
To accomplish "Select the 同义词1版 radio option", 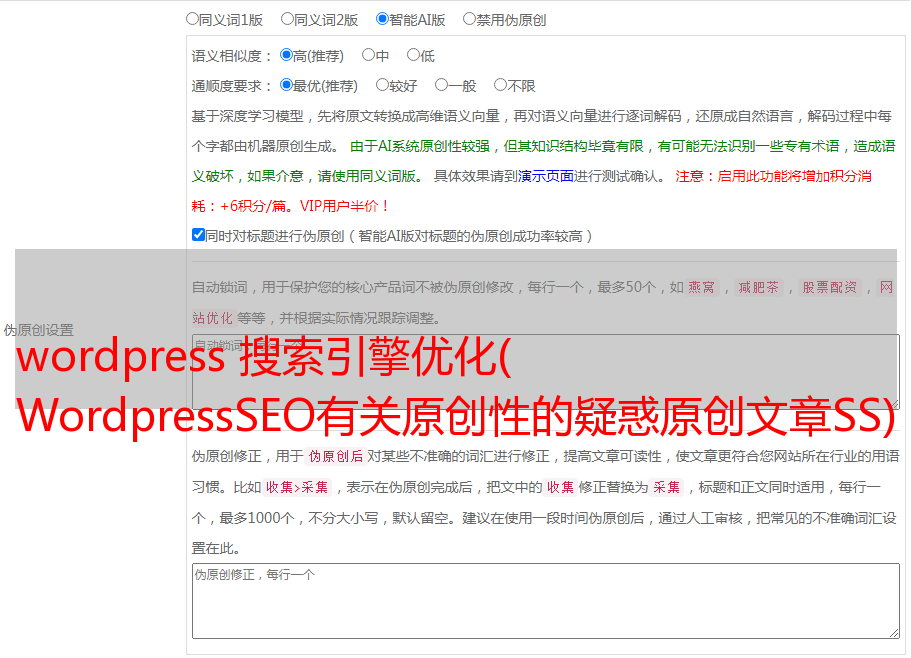I will (192, 19).
